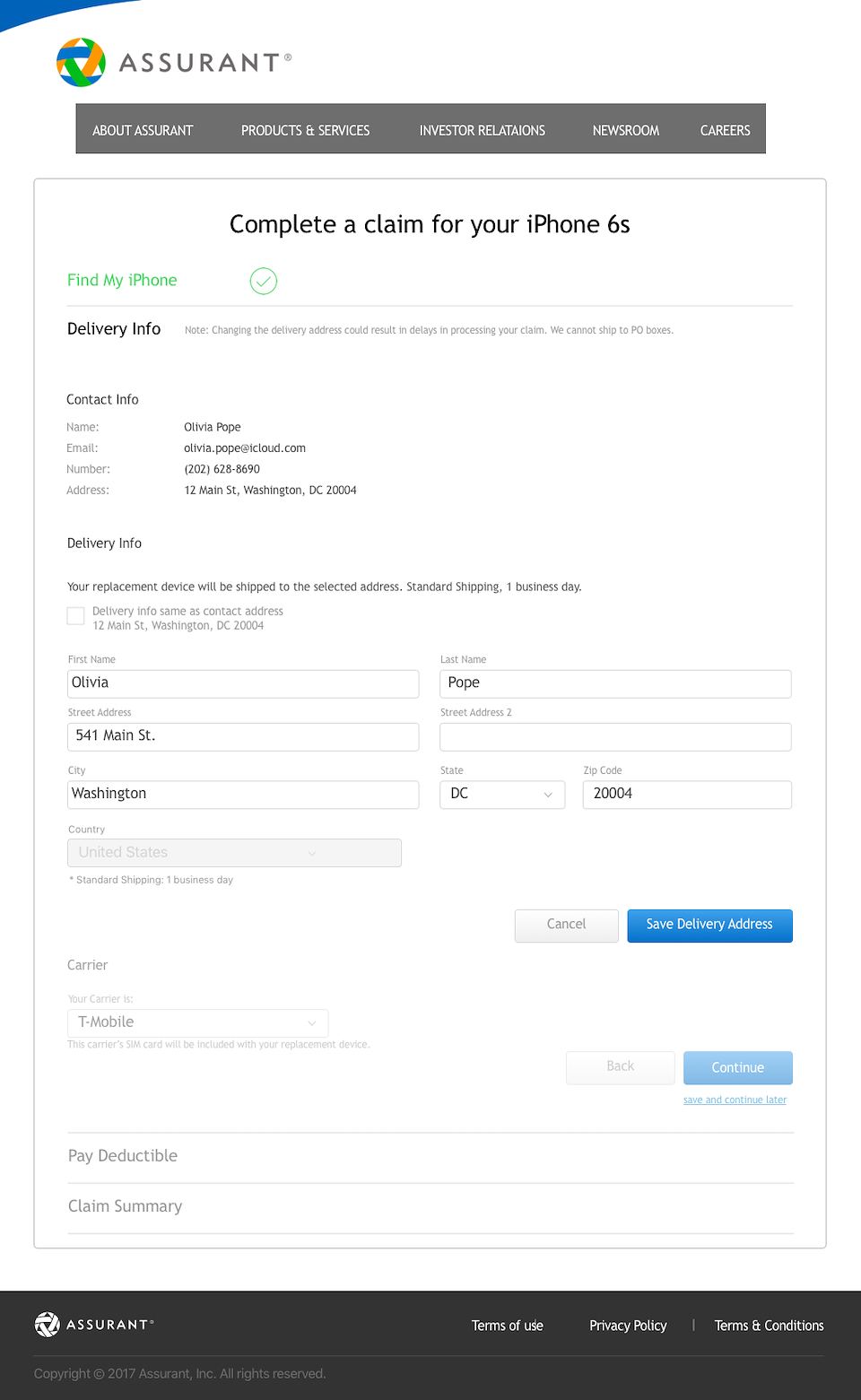Open Privacy Policy footer link
861x1400 pixels.
tap(628, 1326)
